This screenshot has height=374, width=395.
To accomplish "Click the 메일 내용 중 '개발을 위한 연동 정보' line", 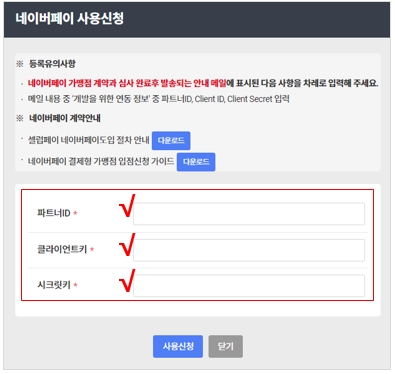I will 158,99.
